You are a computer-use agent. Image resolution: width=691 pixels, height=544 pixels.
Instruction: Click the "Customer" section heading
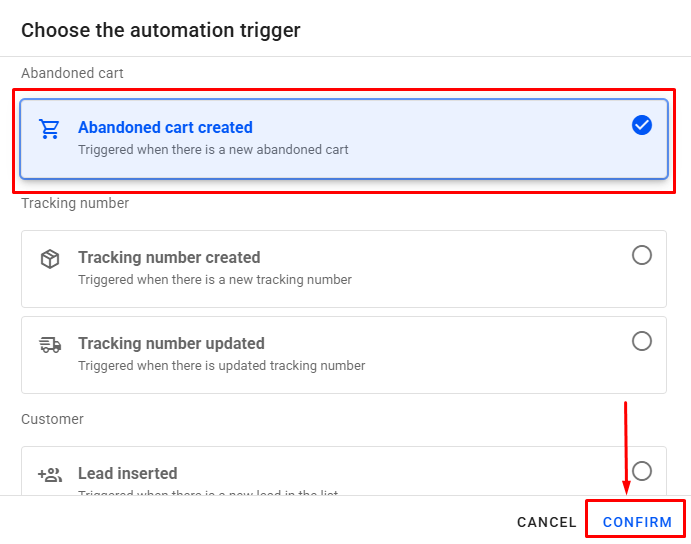tap(52, 419)
